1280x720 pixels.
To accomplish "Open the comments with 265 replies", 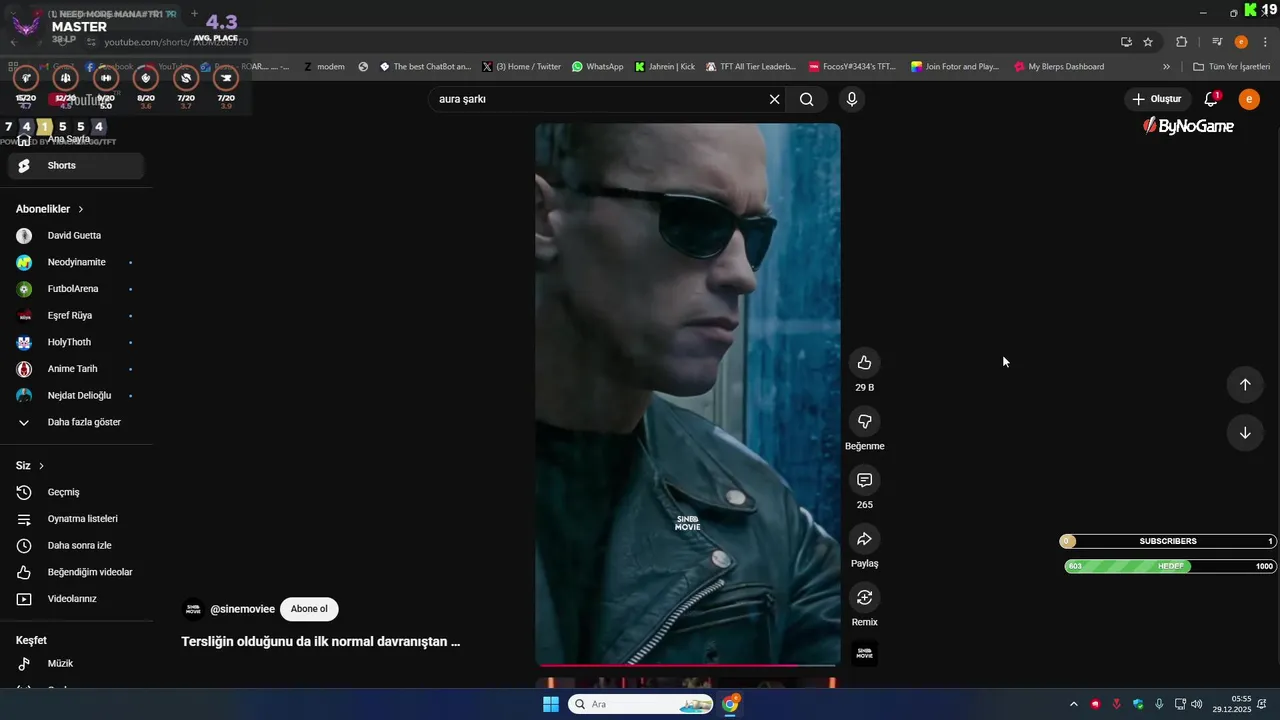I will point(864,480).
